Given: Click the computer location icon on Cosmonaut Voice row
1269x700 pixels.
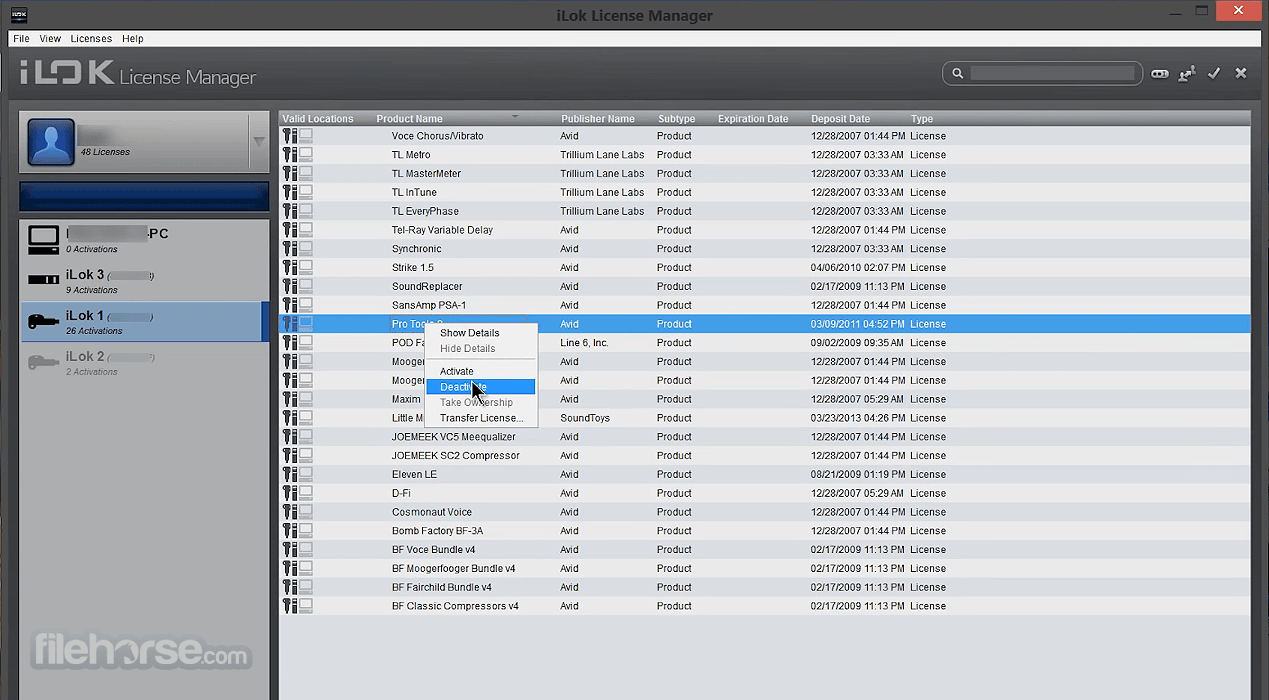Looking at the screenshot, I should (305, 512).
